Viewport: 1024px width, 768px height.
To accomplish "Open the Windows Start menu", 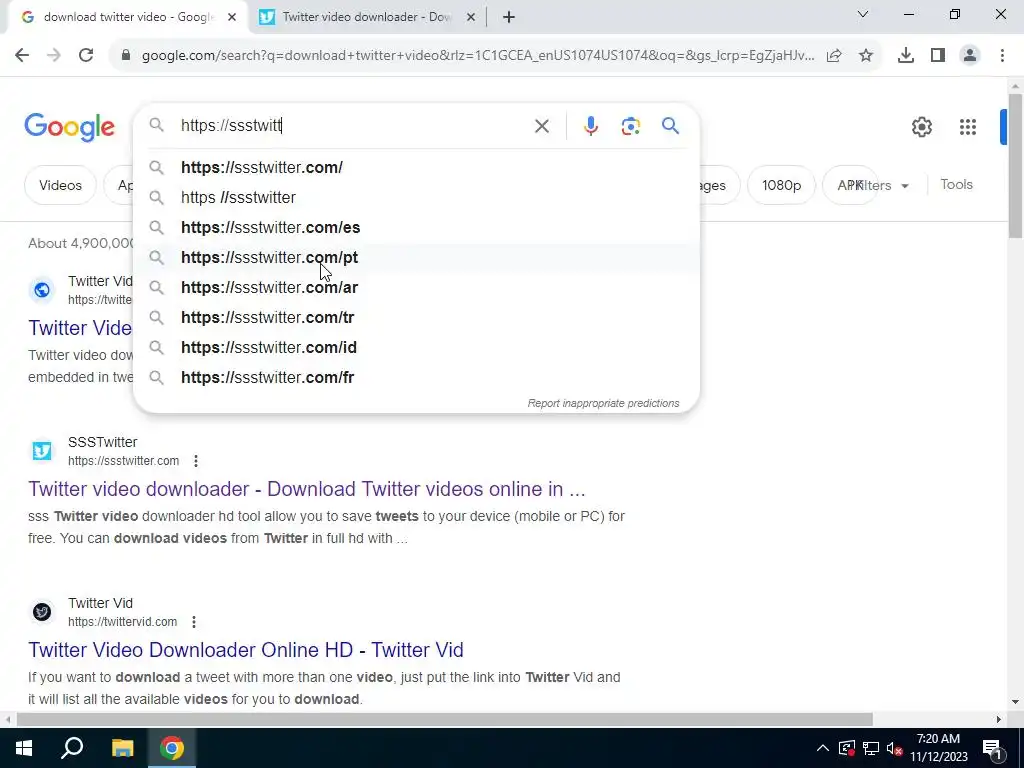I will [x=24, y=748].
